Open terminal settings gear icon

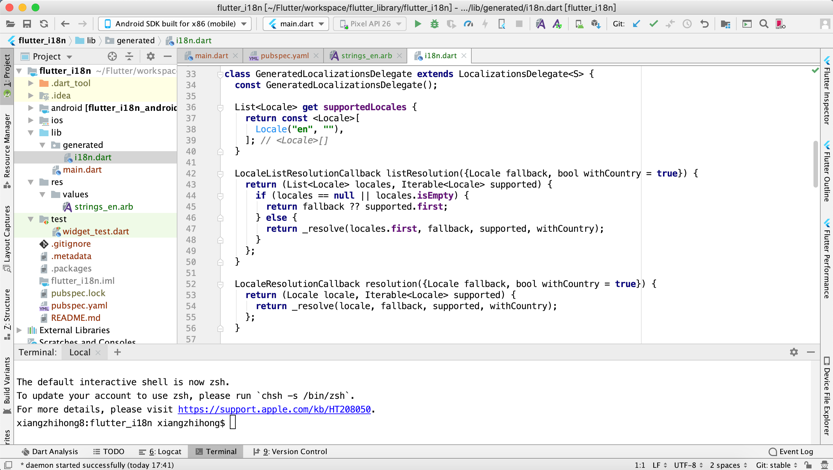[794, 352]
